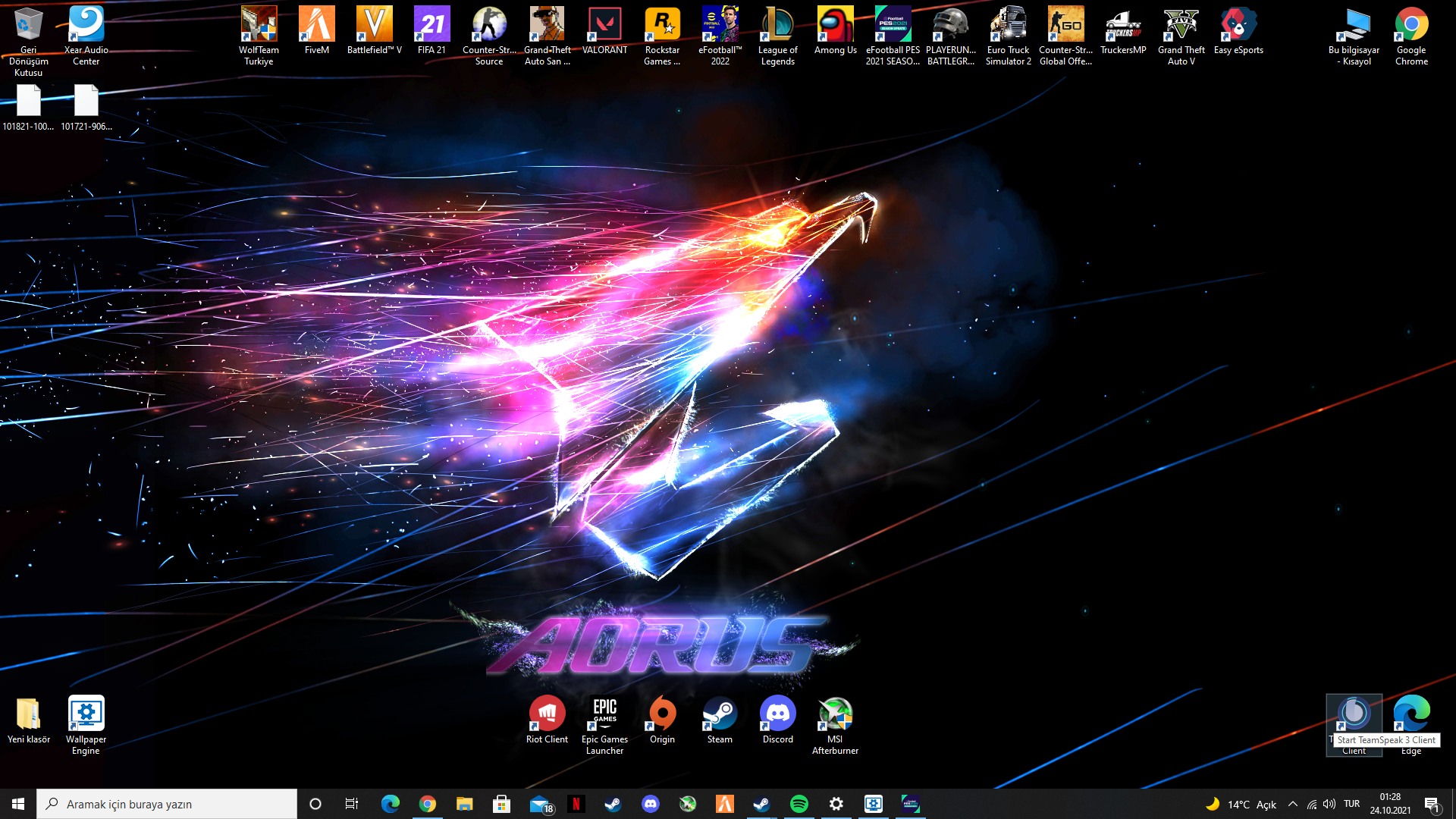This screenshot has height=819, width=1456.
Task: Open File Explorer from the taskbar
Action: (464, 804)
